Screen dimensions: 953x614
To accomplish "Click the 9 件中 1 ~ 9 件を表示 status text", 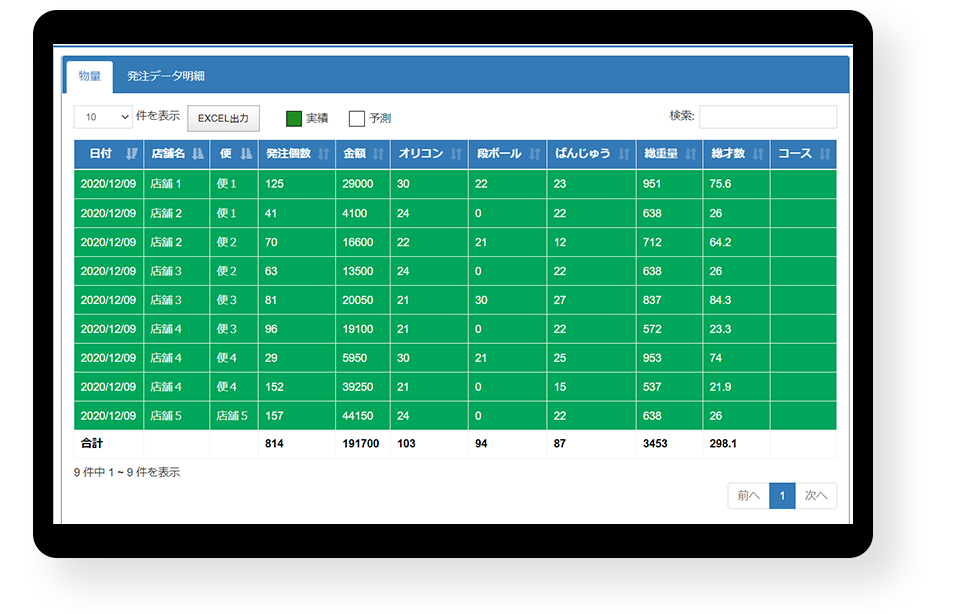I will click(x=126, y=472).
